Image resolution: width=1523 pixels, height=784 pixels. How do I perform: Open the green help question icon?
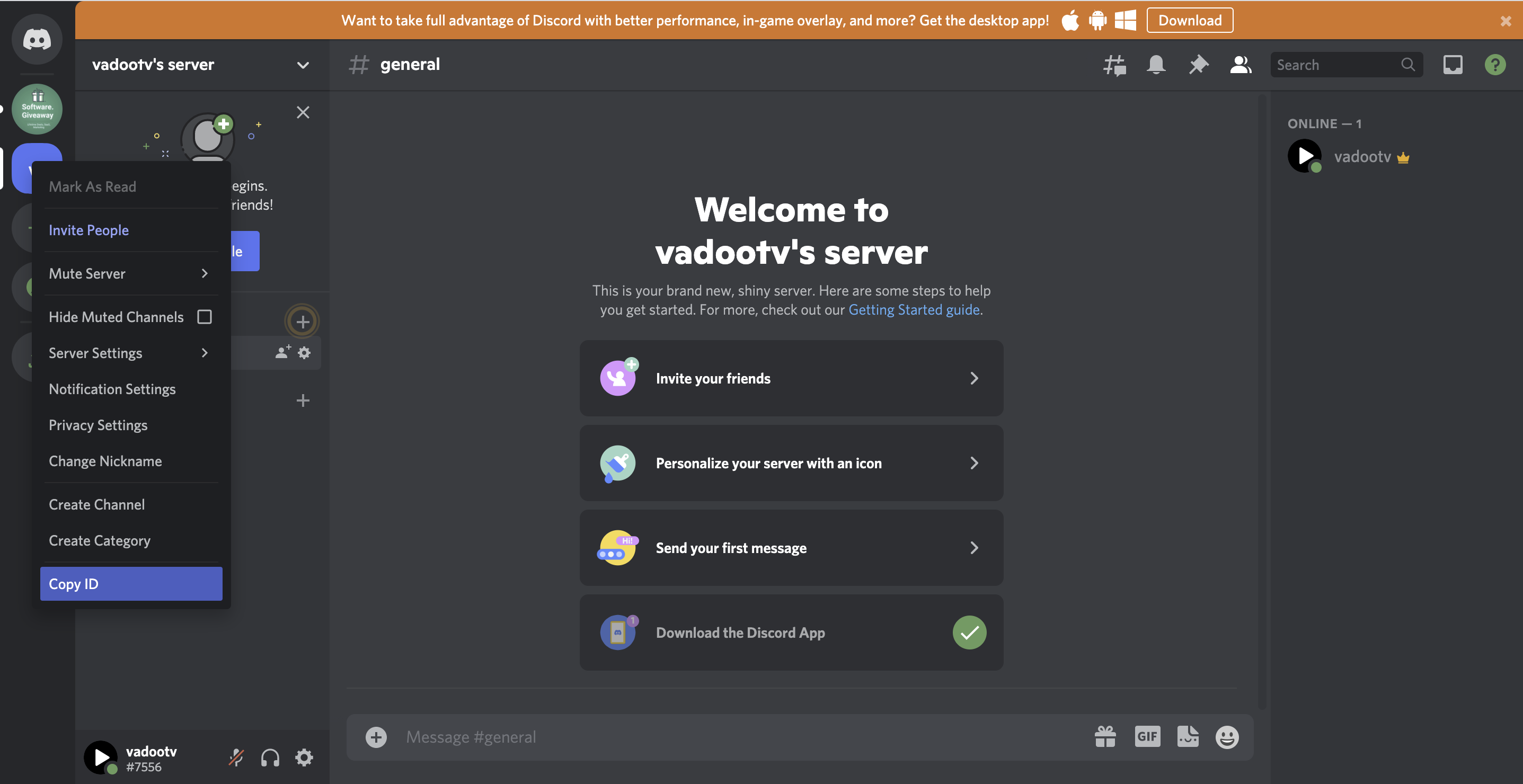(x=1494, y=65)
